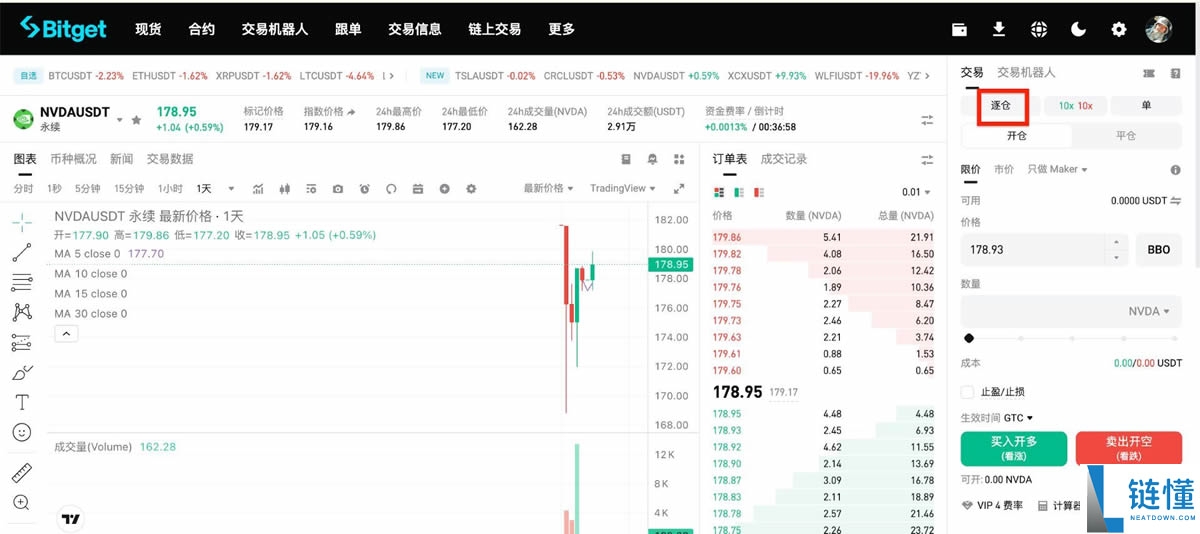Open the NVDA quantity unit dropdown
Viewport: 1200px width, 534px height.
click(1149, 311)
